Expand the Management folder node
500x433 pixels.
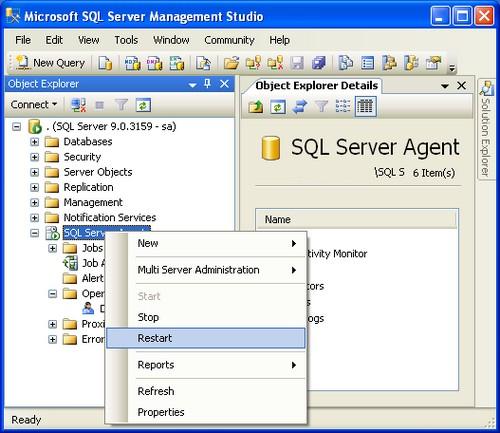coord(34,203)
